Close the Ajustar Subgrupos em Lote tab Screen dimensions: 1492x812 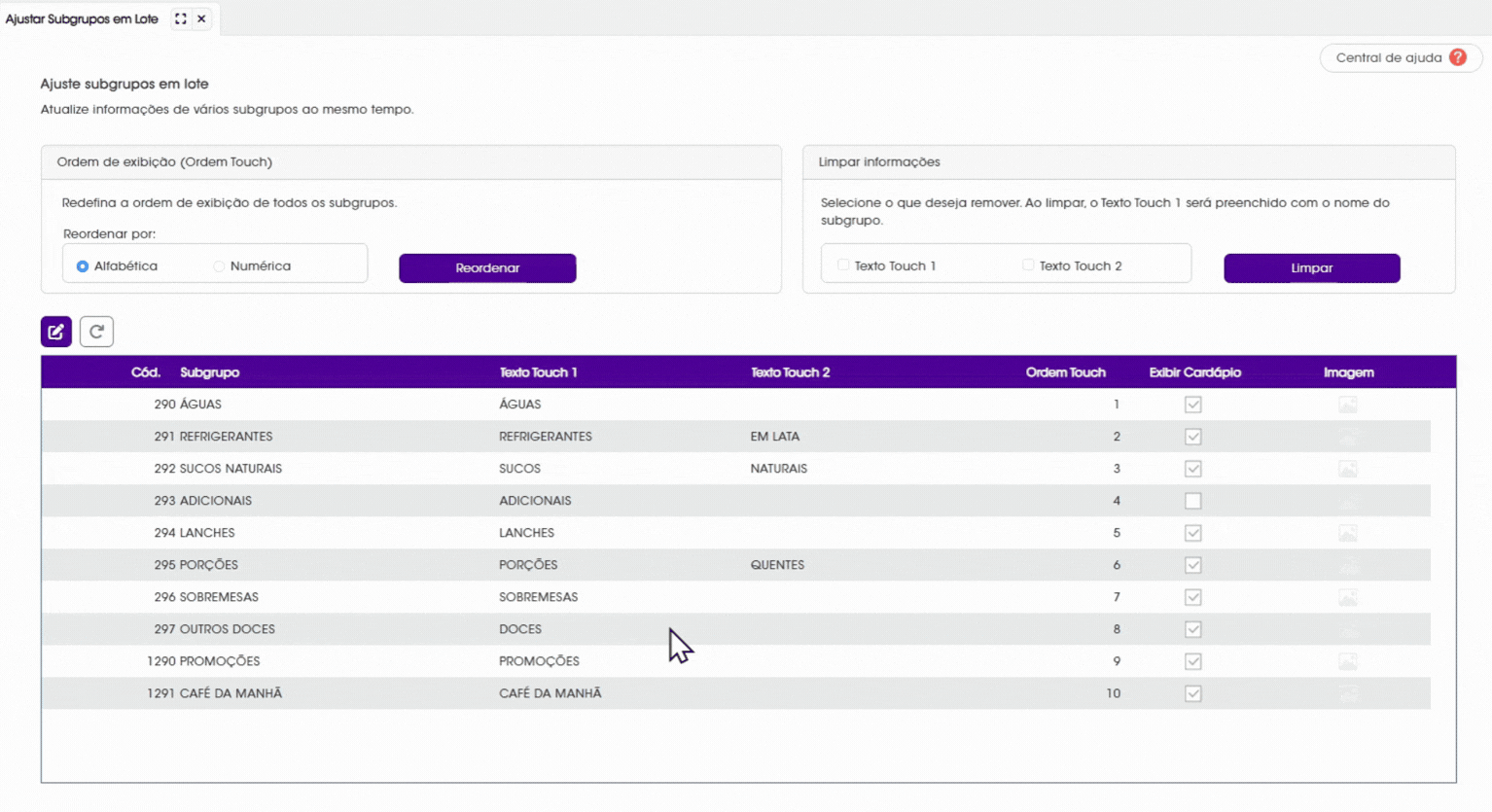click(201, 18)
